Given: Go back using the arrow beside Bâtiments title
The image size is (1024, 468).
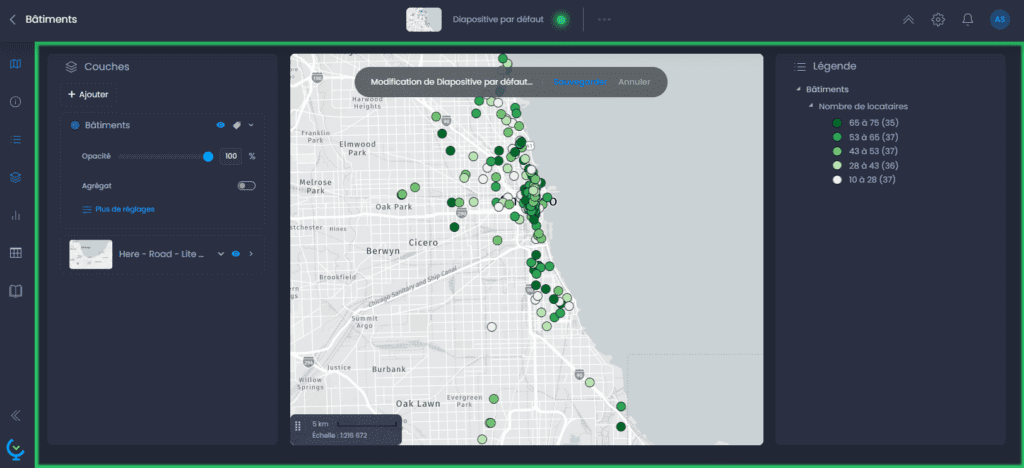Looking at the screenshot, I should pos(12,20).
